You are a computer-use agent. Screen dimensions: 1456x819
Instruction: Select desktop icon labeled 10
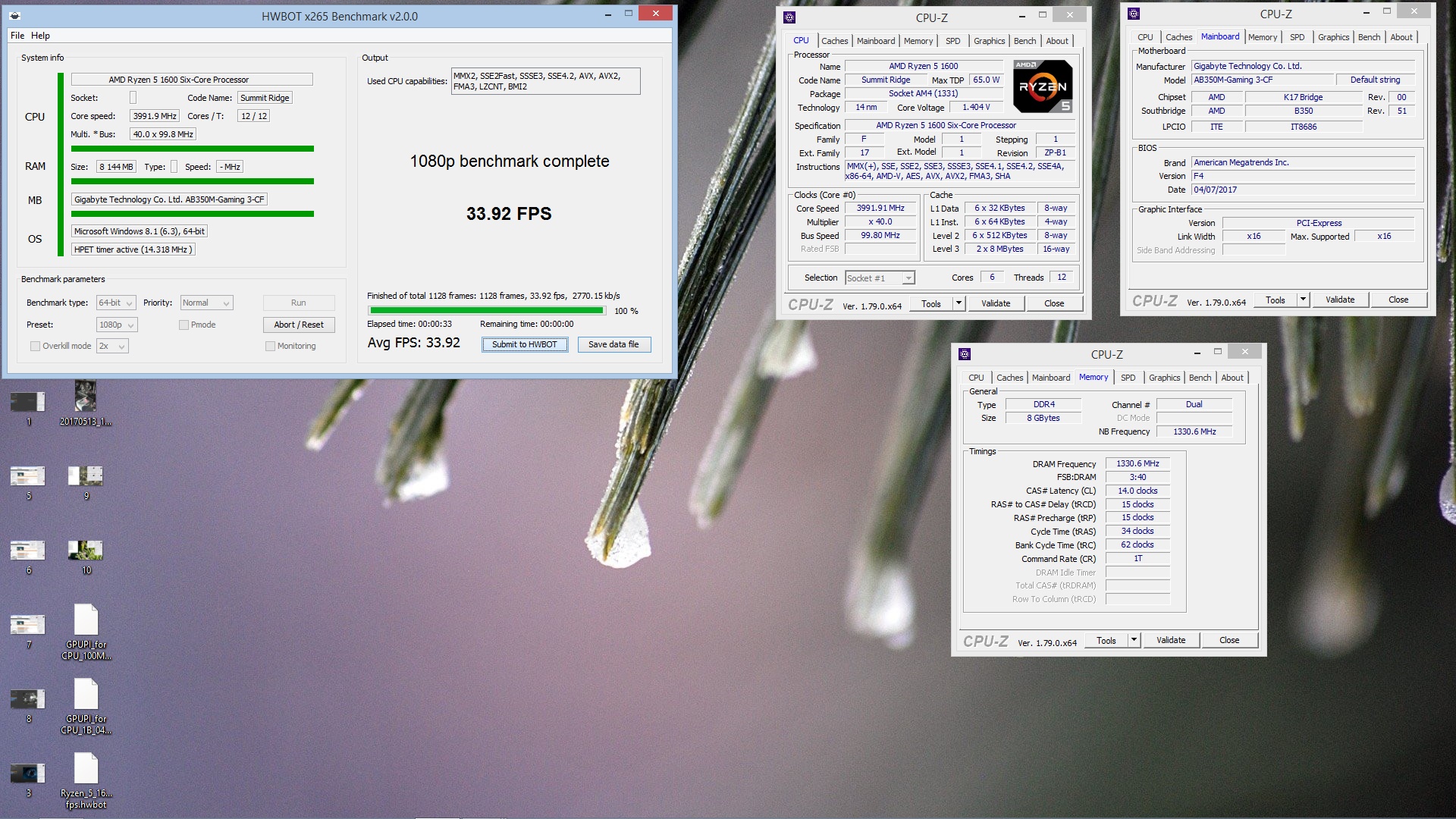[x=86, y=557]
